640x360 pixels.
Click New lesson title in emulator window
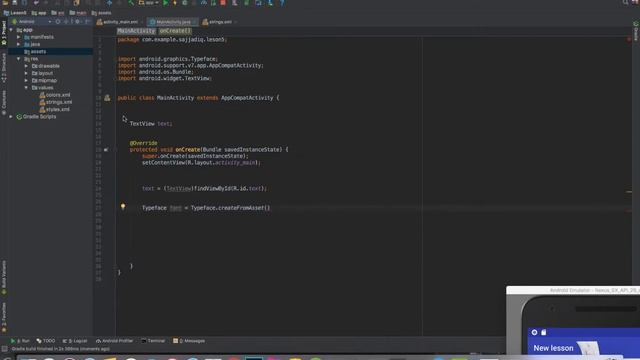(x=553, y=348)
